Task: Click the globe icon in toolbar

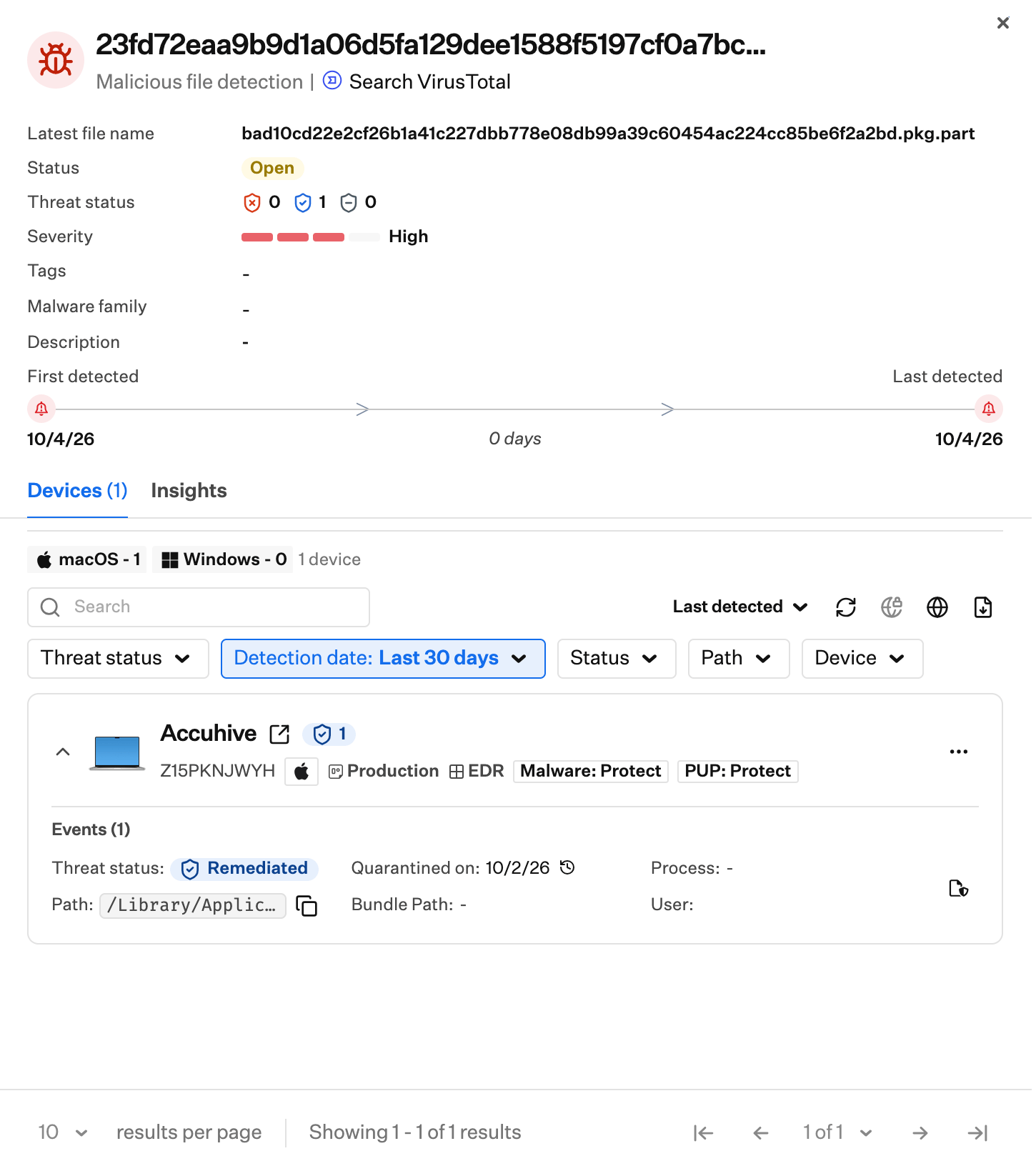Action: (x=937, y=607)
